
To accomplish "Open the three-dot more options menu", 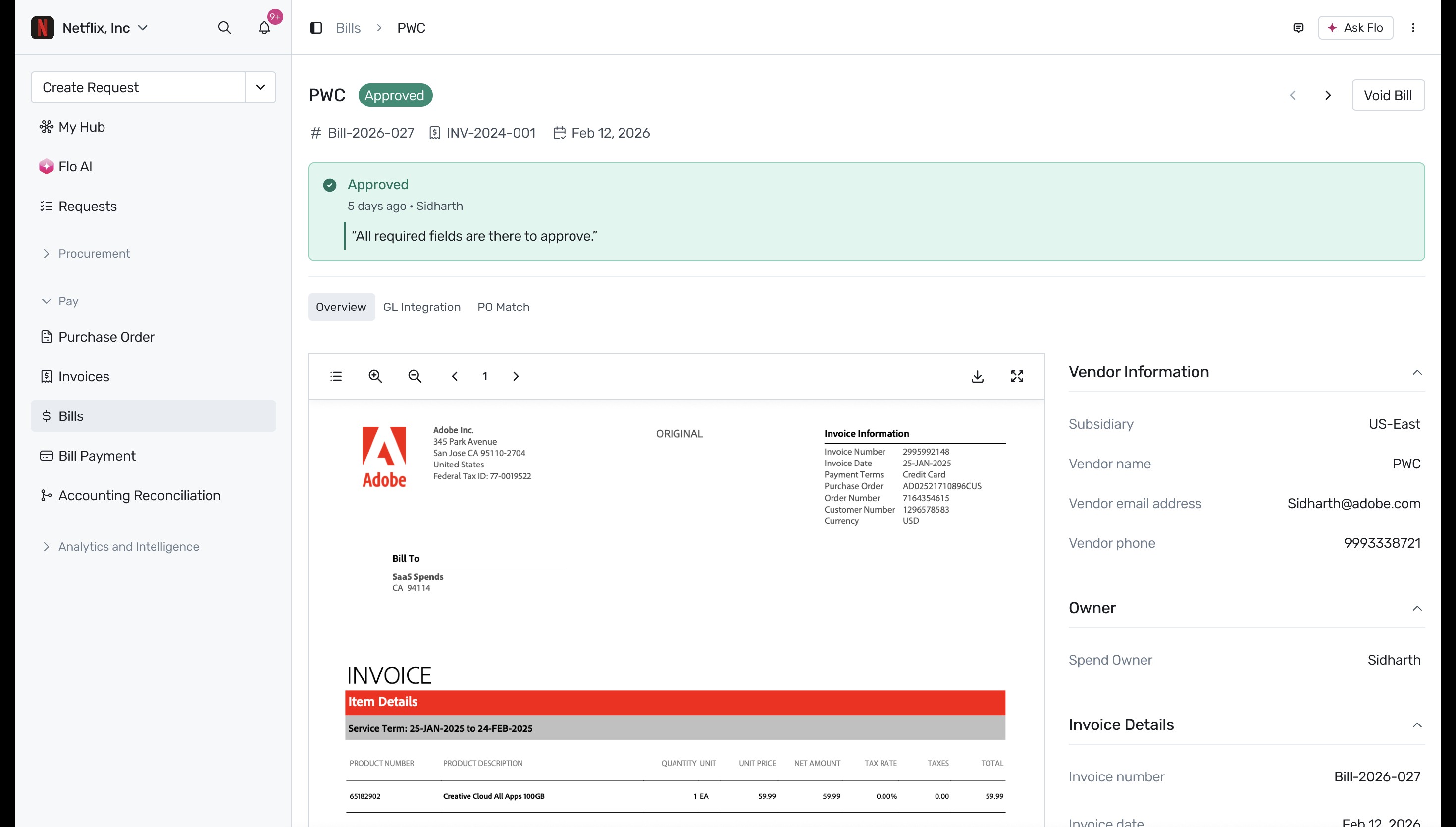I will click(1413, 28).
